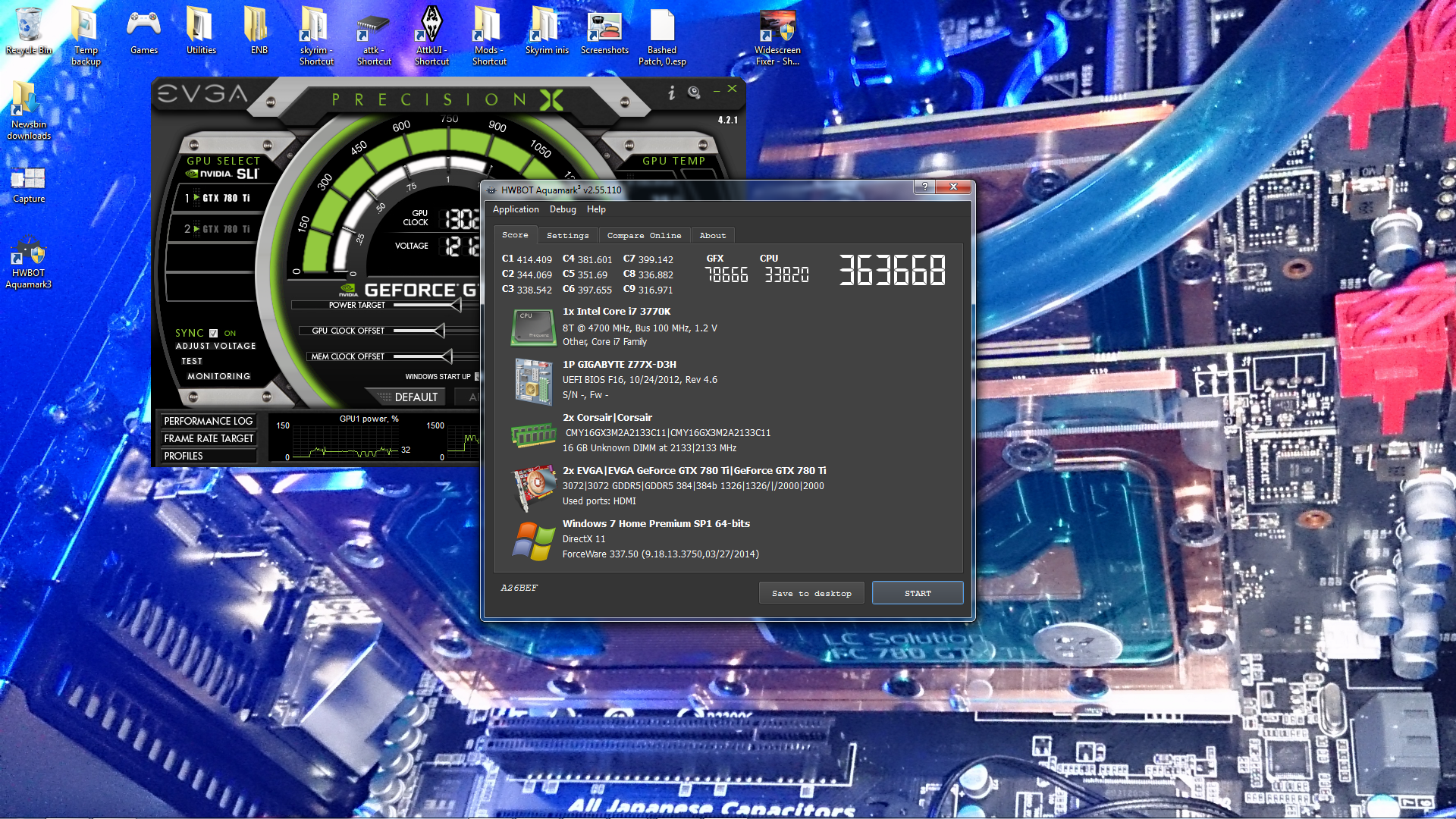1456x819 pixels.
Task: Click ADJUST VOLTAGE in Precision X
Action: (x=216, y=346)
